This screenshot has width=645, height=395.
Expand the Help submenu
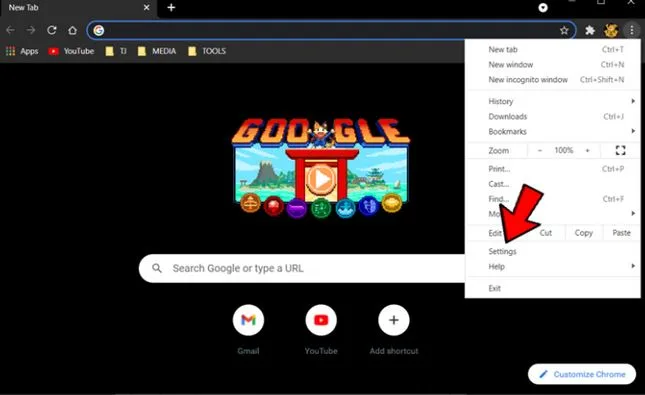[x=552, y=267]
